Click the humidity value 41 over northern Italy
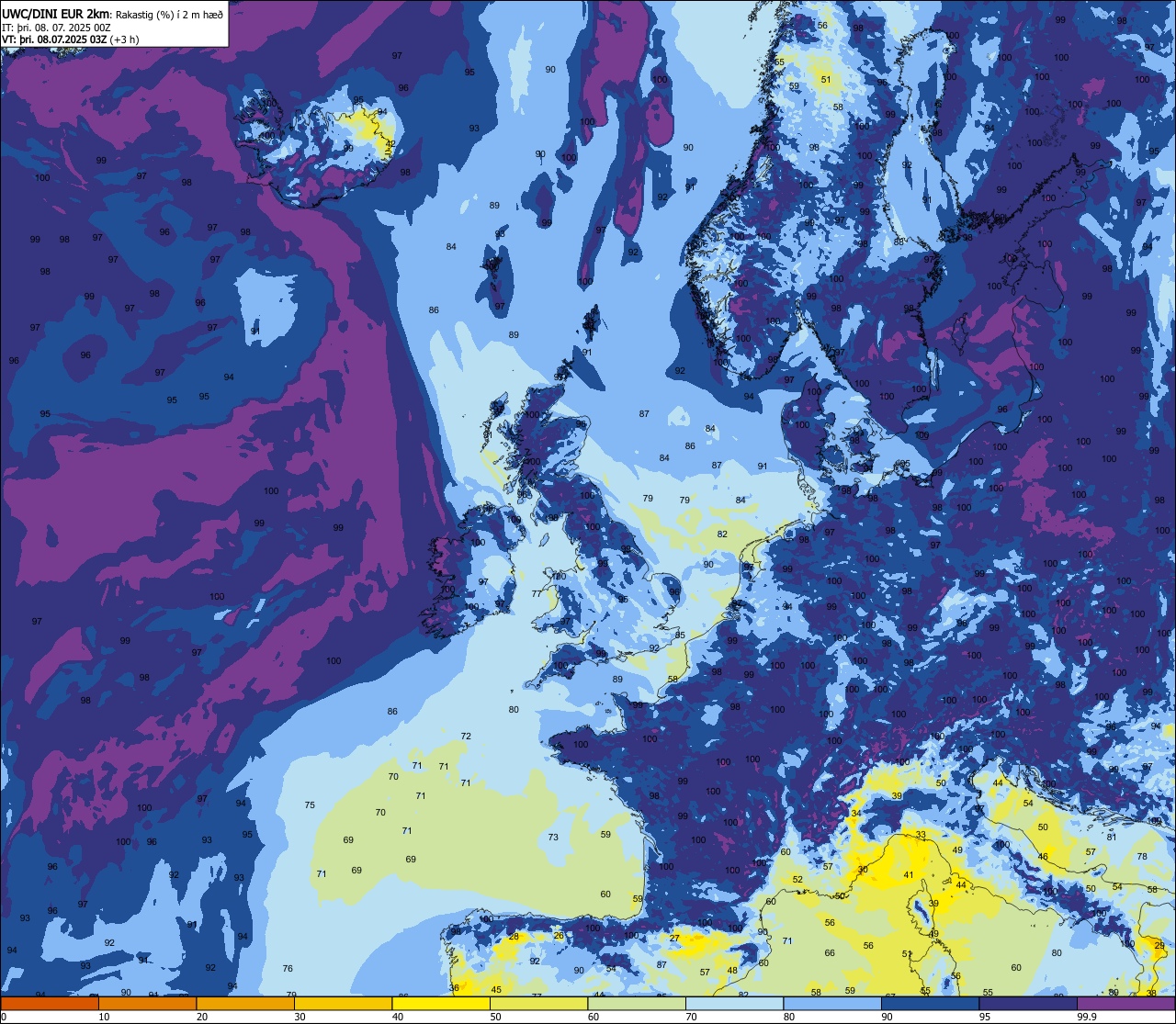The height and width of the screenshot is (1024, 1176). coord(909,875)
